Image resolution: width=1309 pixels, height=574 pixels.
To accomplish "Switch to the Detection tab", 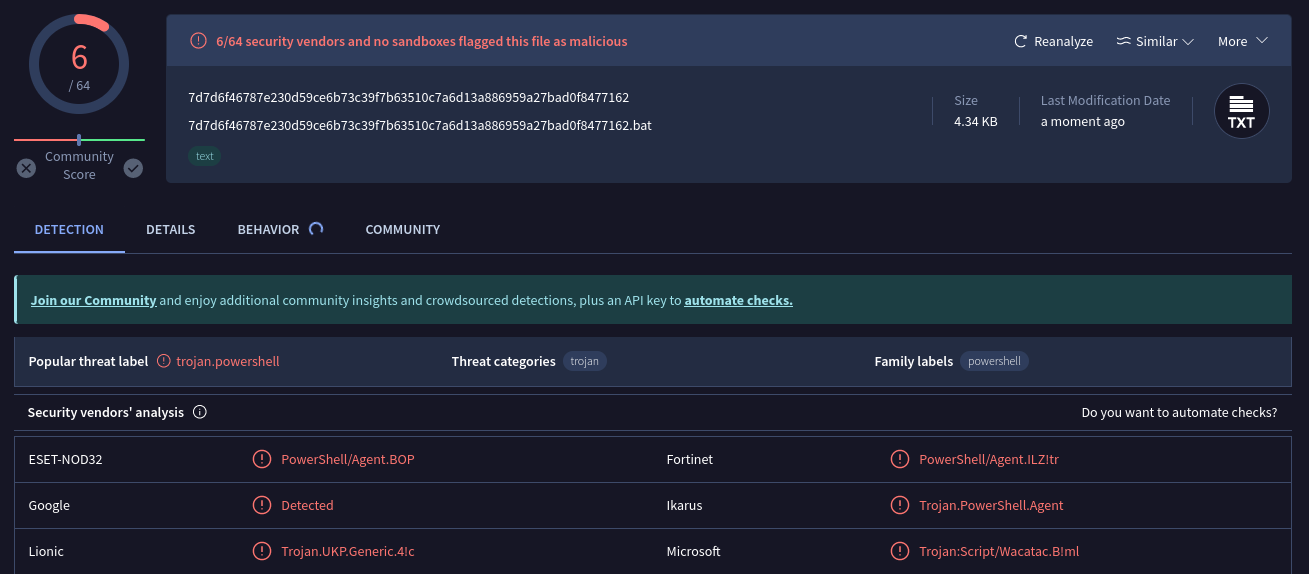I will (69, 229).
